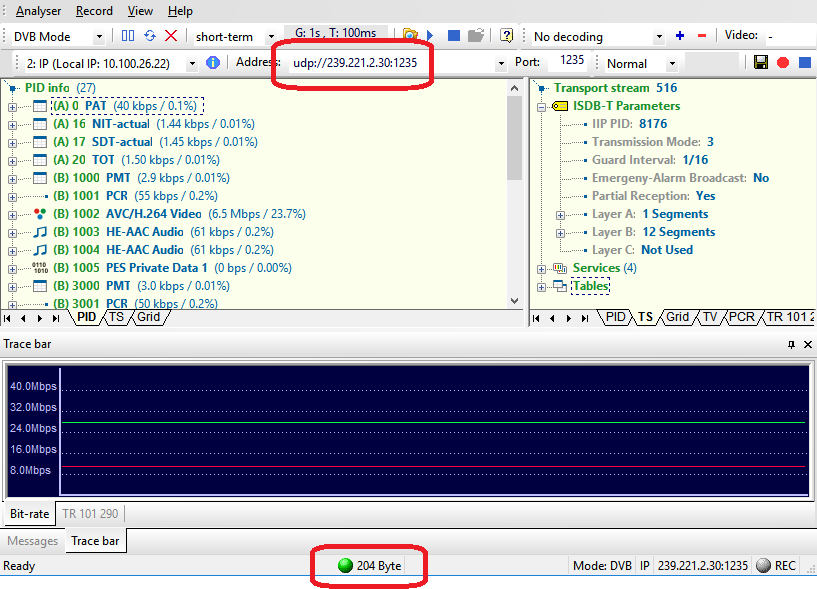
Task: Click the red minus icon beside No decoding
Action: [x=702, y=35]
